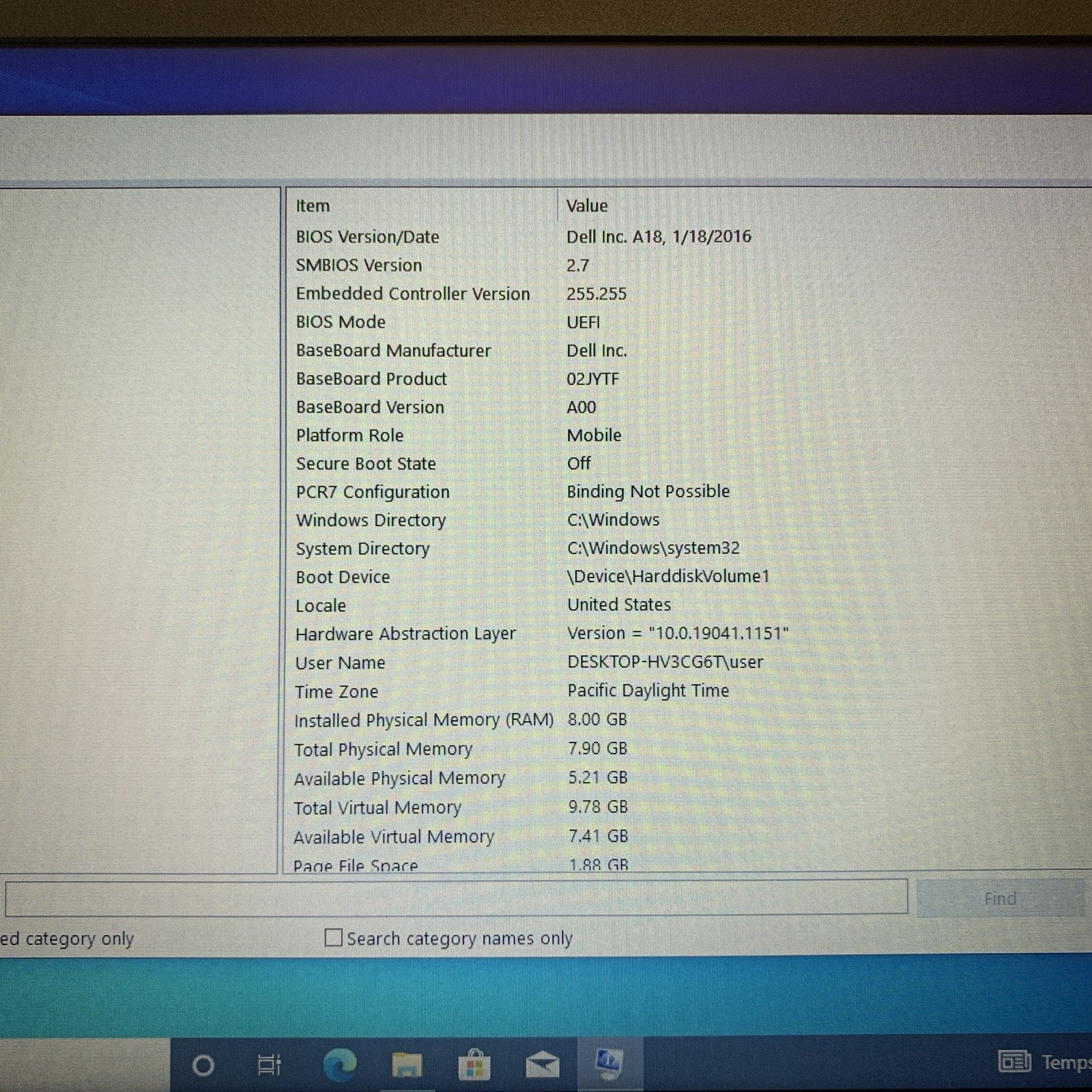
Task: Select the BIOS Version/Date row
Action: tap(689, 237)
